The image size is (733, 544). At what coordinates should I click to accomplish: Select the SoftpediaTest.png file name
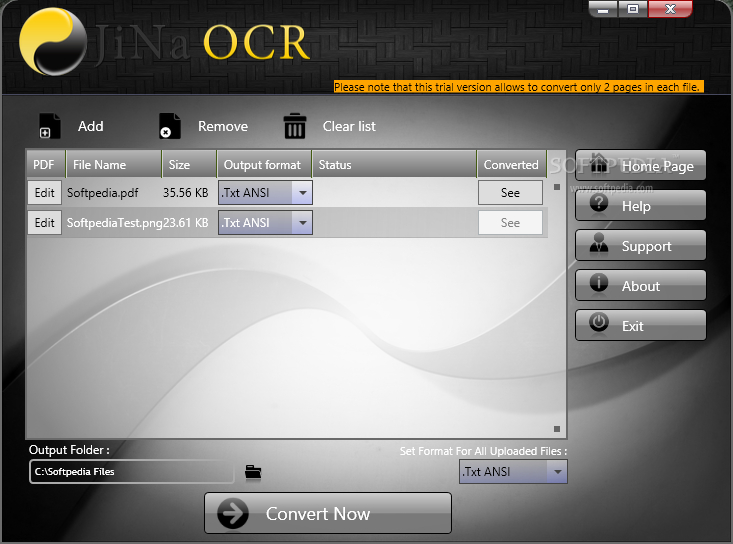pyautogui.click(x=114, y=222)
